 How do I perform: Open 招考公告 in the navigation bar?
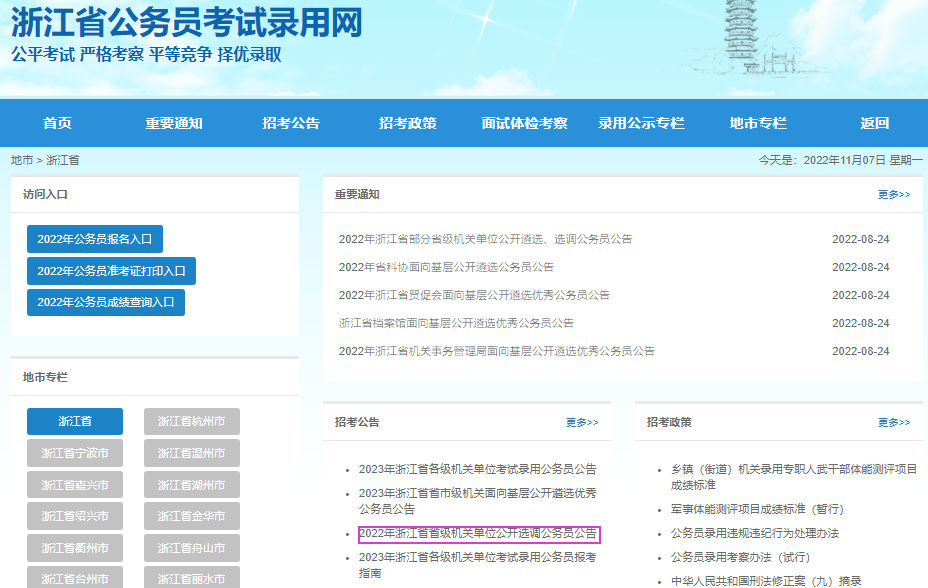[291, 123]
